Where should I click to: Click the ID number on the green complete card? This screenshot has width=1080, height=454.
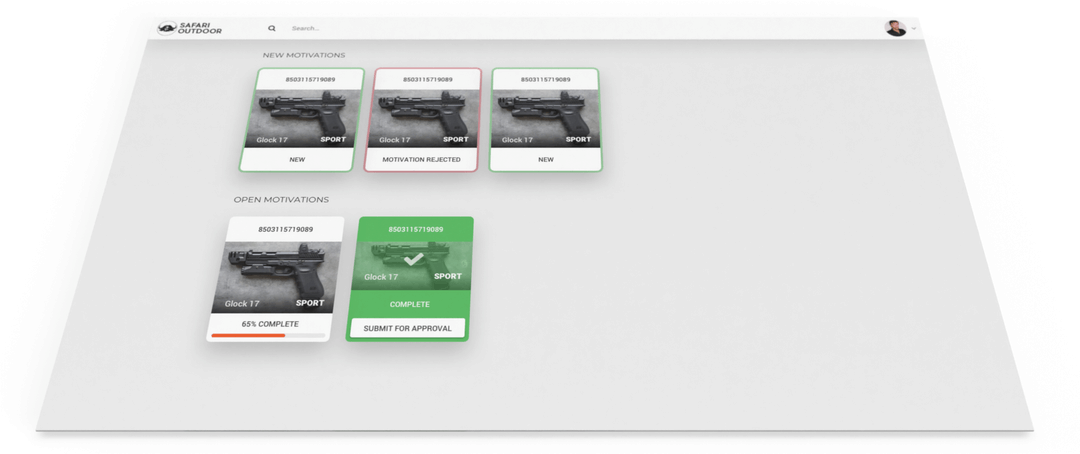[x=416, y=229]
